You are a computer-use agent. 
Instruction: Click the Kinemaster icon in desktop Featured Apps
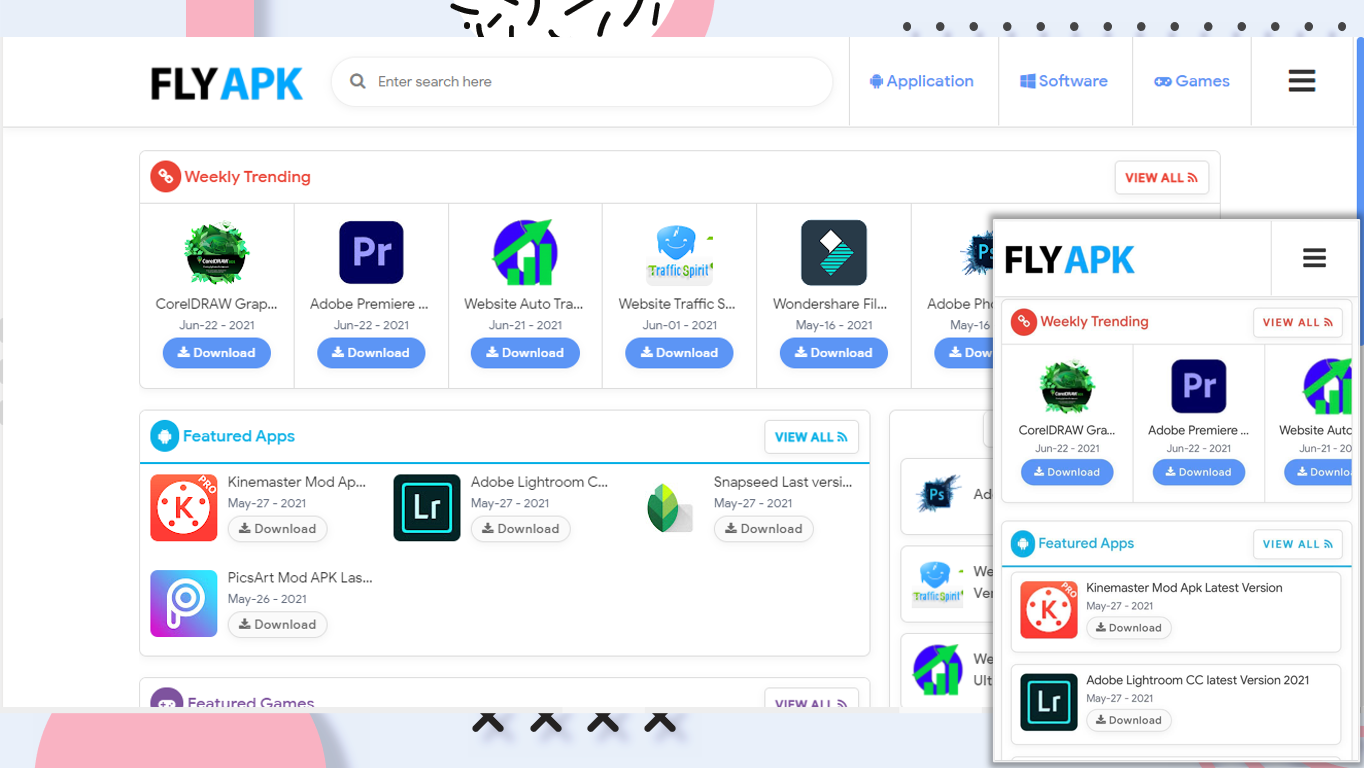[x=184, y=508]
